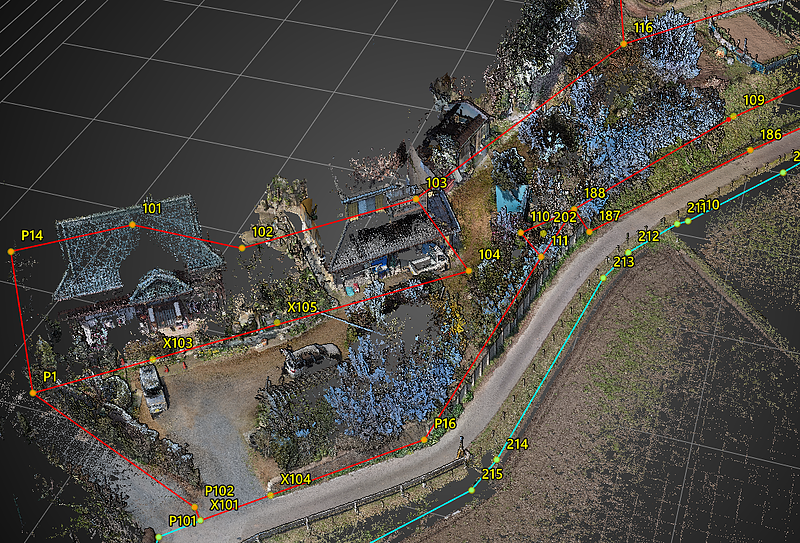Select point X105 on the red line
Viewport: 800px width, 543px height.
[277, 322]
